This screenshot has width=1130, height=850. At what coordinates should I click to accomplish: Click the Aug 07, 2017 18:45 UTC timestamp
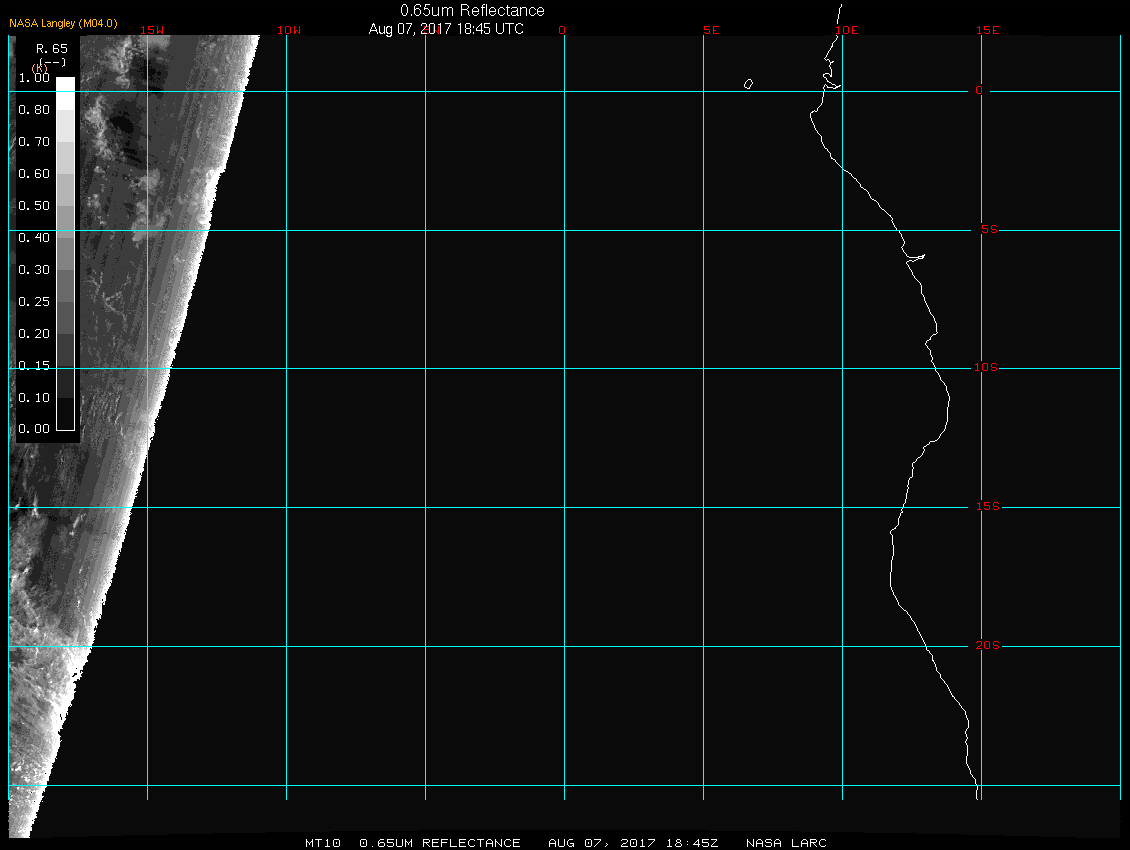[446, 29]
